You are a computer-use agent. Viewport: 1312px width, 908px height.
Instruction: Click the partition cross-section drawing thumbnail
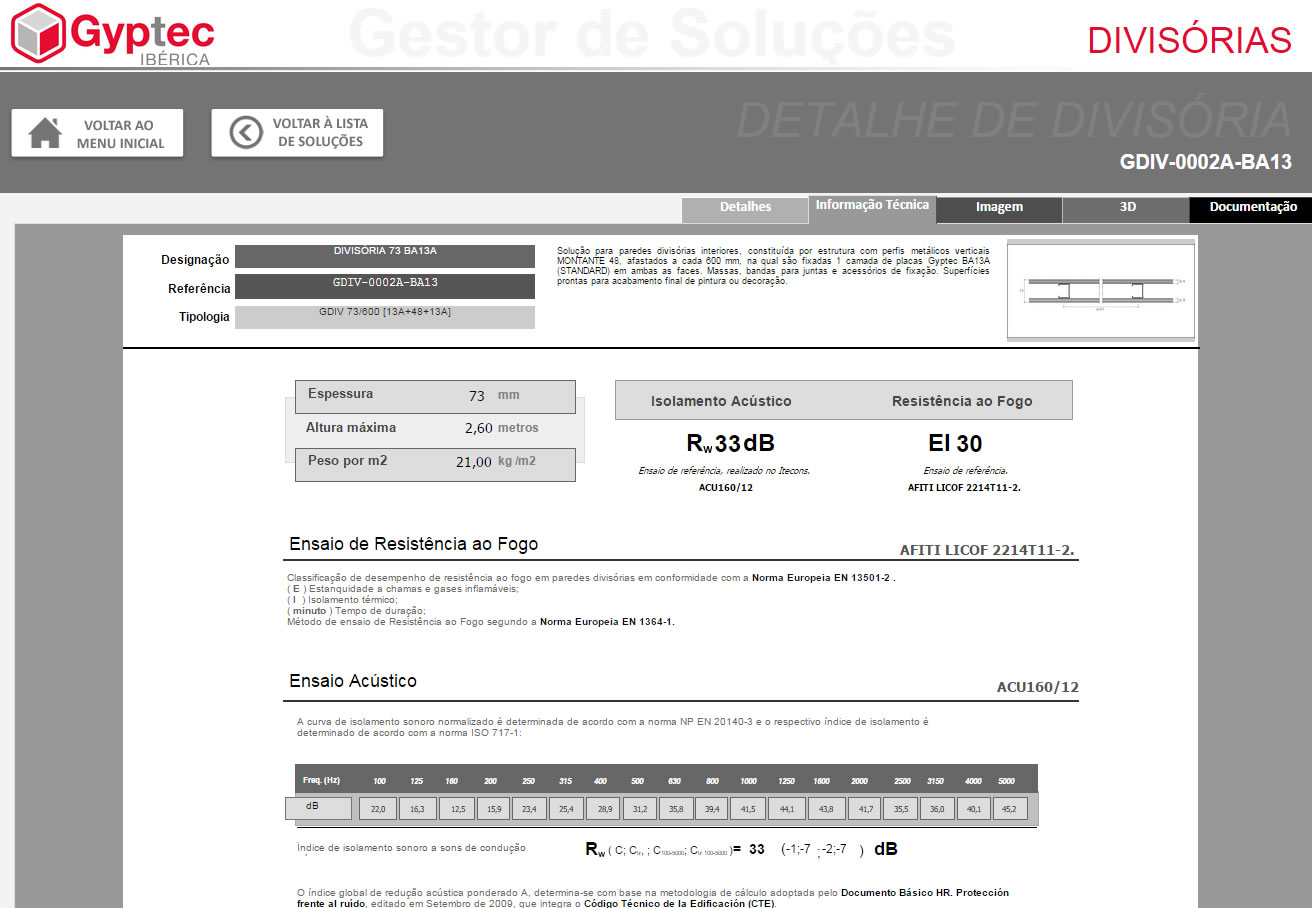point(1101,291)
